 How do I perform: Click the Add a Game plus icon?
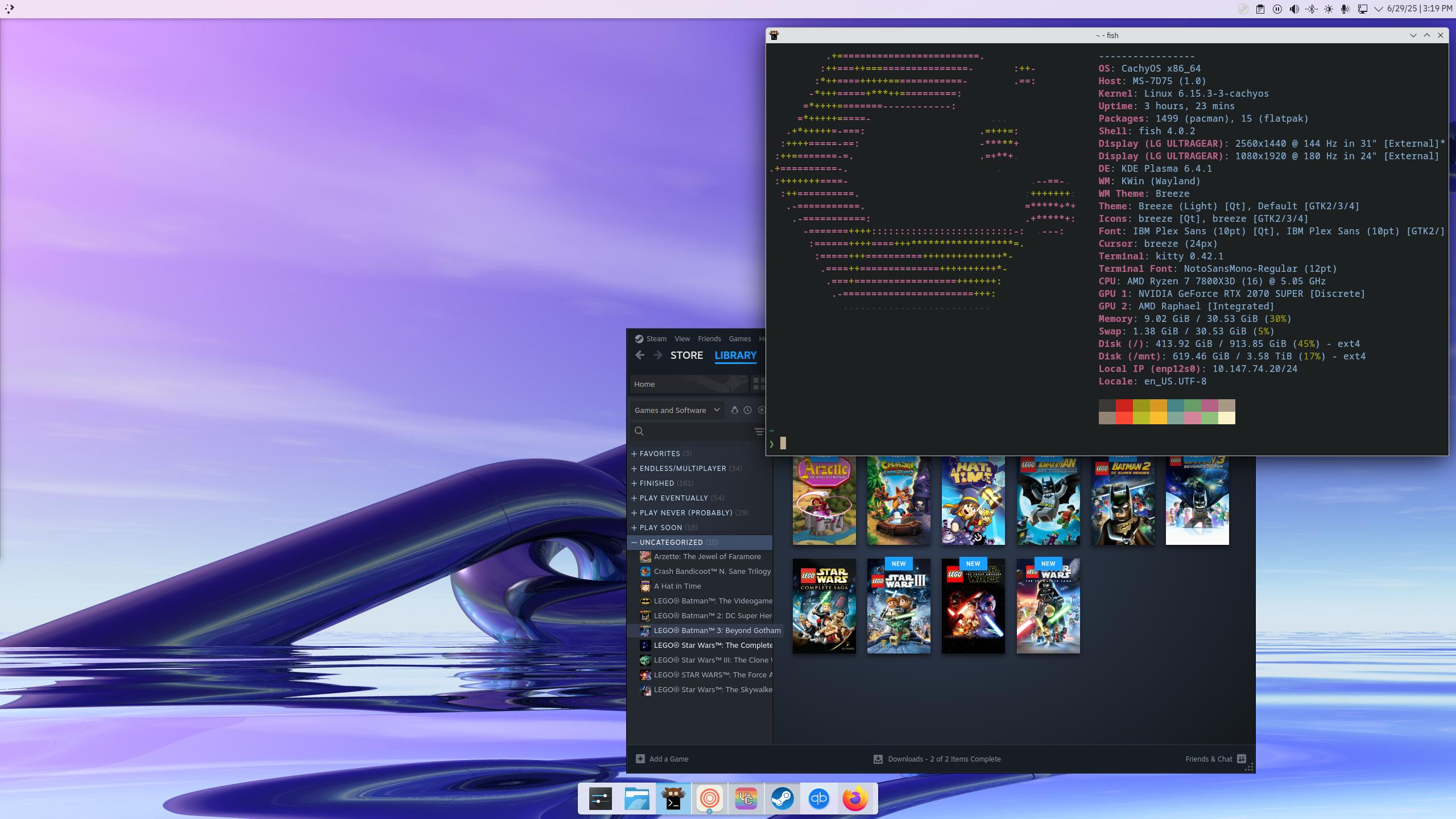click(x=640, y=759)
